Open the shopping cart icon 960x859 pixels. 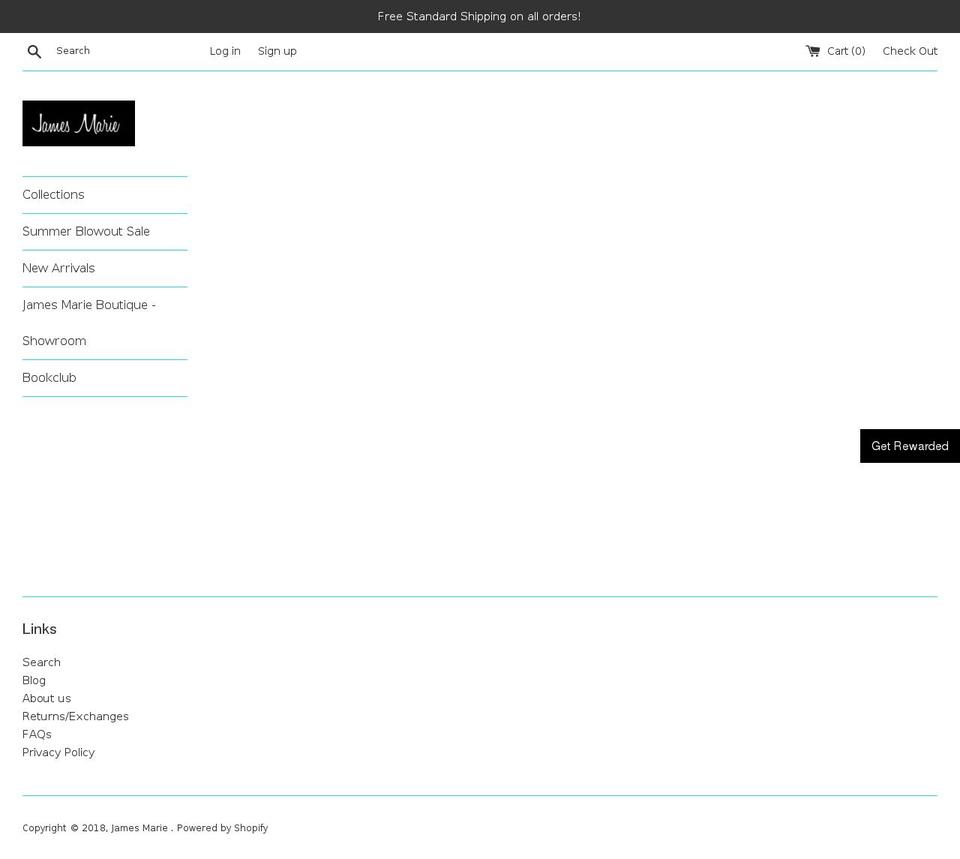811,50
